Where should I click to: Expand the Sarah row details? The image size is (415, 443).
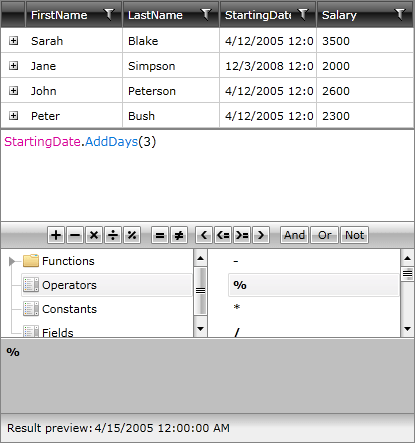pyautogui.click(x=13, y=41)
